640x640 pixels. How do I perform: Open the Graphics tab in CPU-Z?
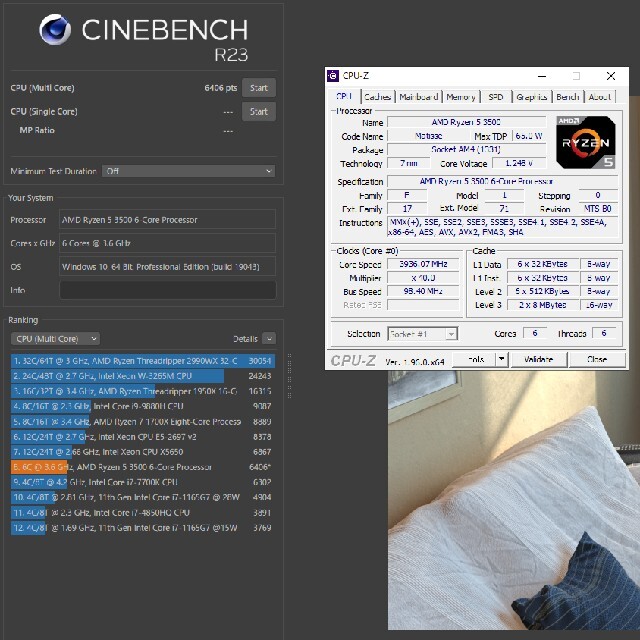531,97
